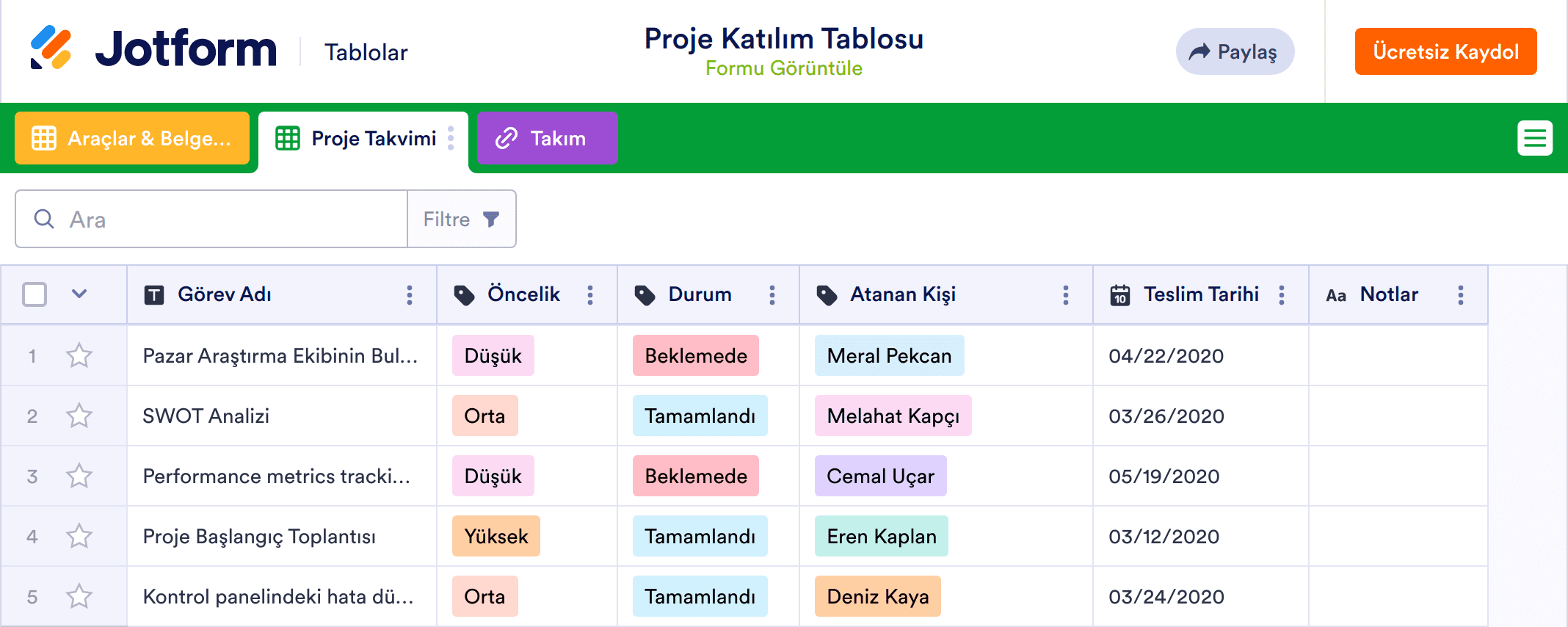Click the Jotform logo icon

tap(51, 48)
